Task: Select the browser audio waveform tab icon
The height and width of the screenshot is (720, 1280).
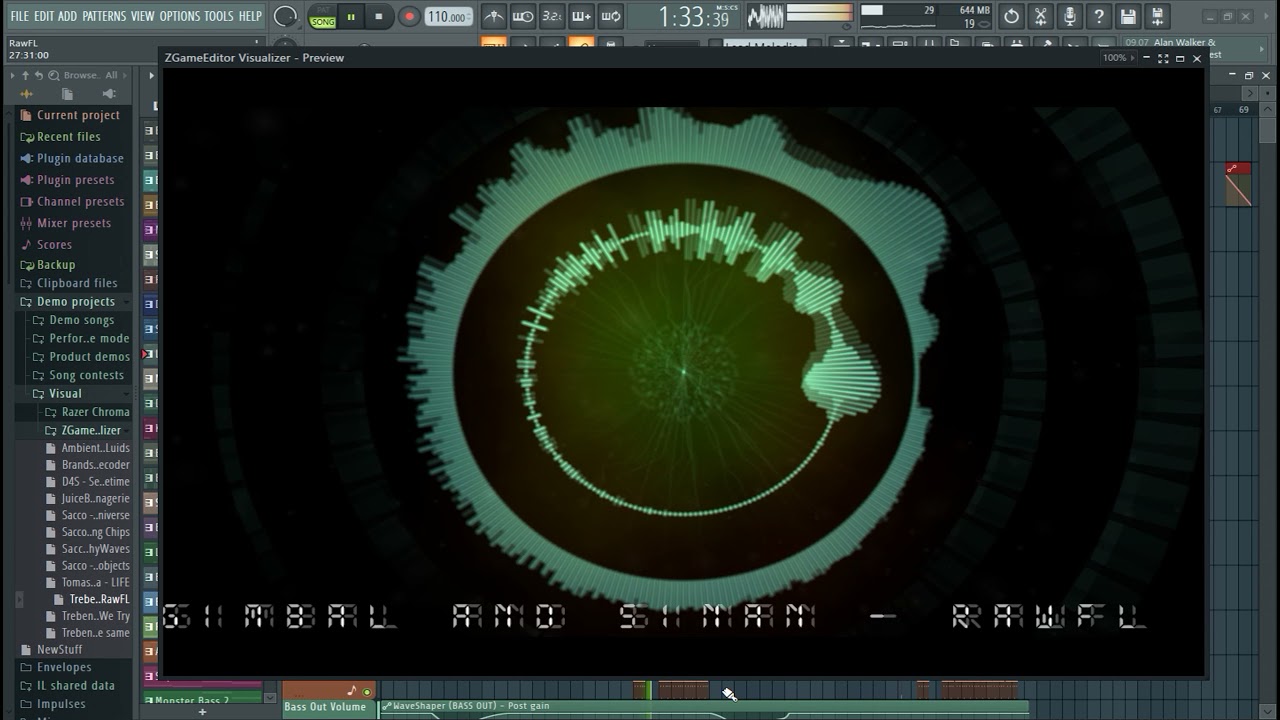Action: pos(25,94)
